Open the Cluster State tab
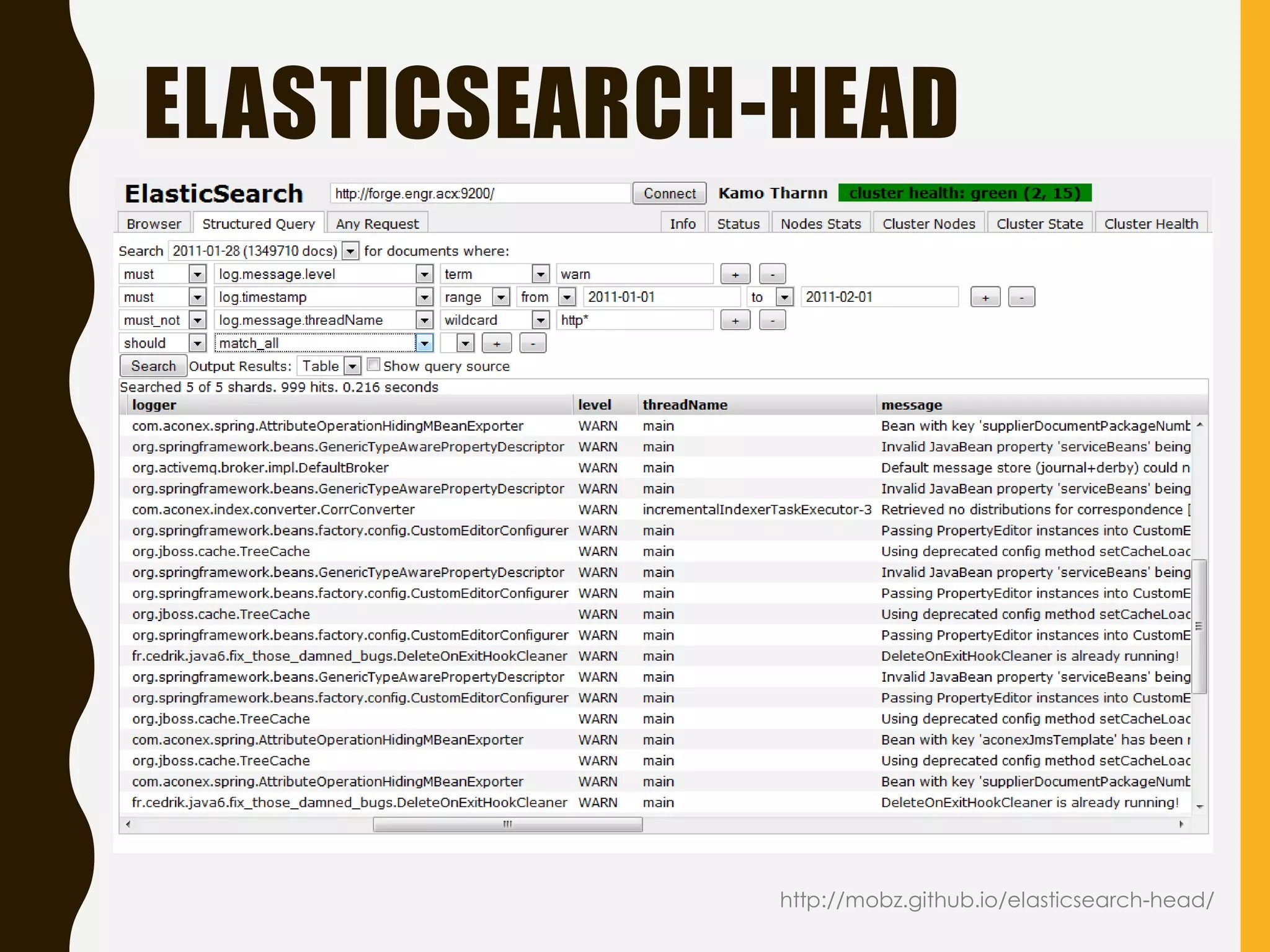Viewport: 1270px width, 952px height. [x=1040, y=223]
